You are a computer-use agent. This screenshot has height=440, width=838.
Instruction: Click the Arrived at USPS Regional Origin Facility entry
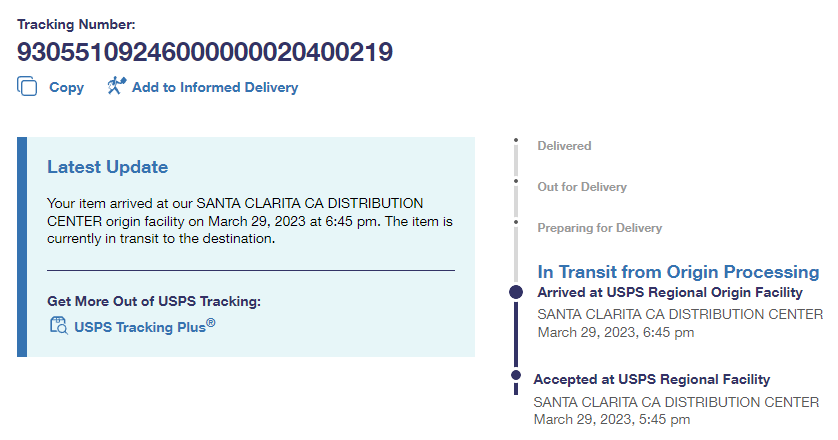[x=670, y=293]
